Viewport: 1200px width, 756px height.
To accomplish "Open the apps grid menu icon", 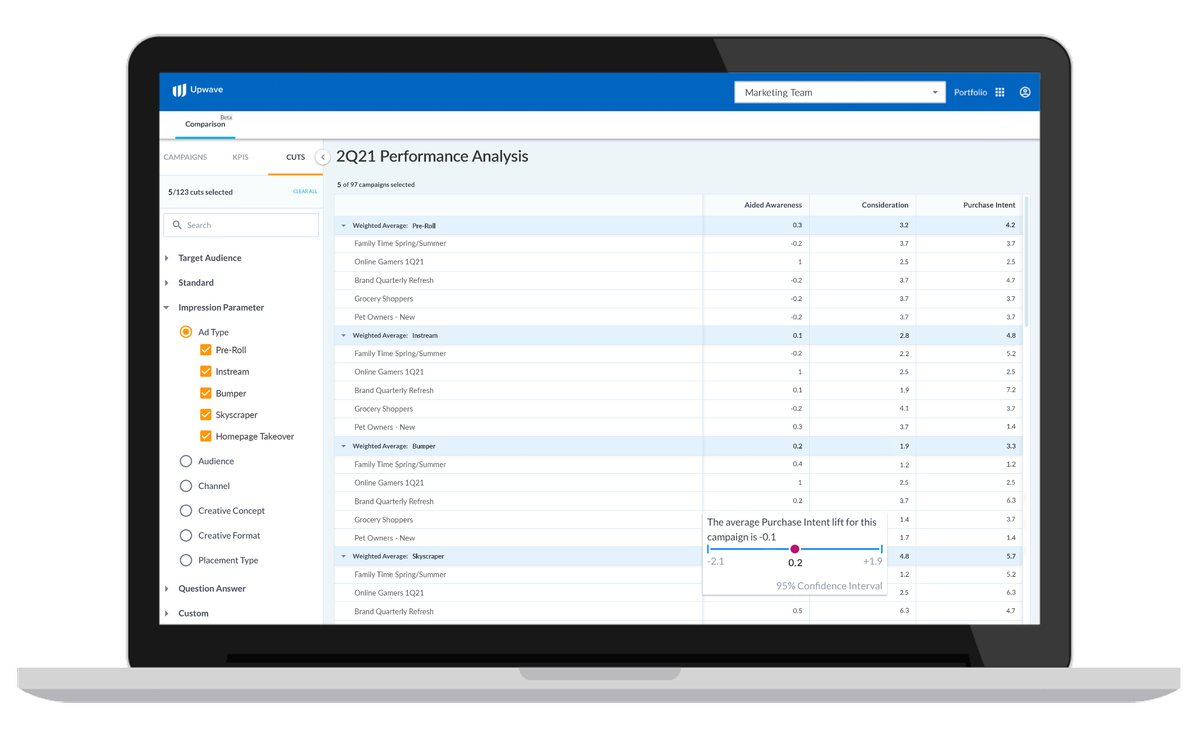I will coord(999,91).
